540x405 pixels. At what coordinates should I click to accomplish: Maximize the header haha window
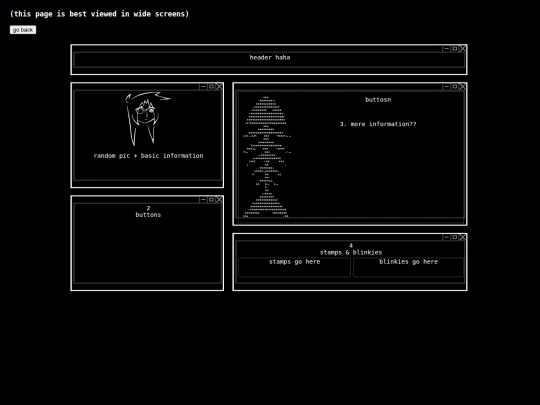(455, 49)
